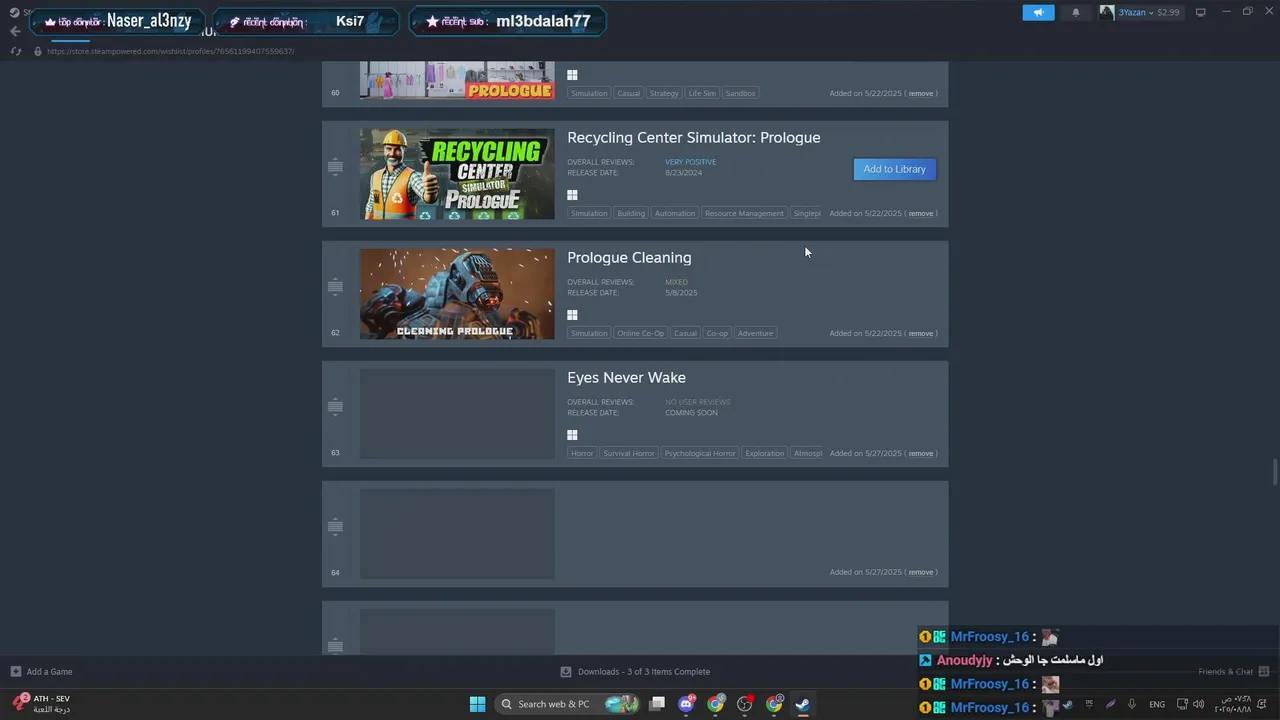Open Prologue Cleaning capsule image

tap(457, 294)
